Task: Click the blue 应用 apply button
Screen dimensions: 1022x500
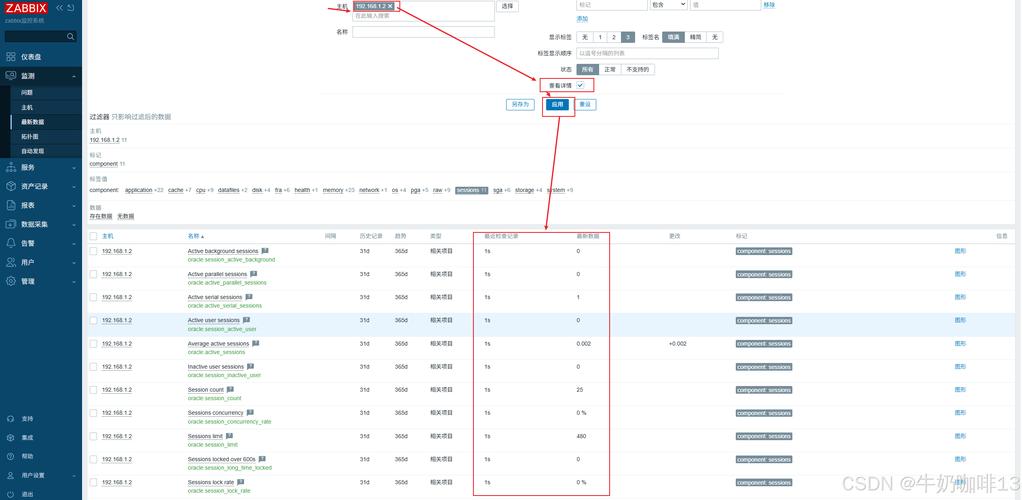Action: pyautogui.click(x=558, y=104)
